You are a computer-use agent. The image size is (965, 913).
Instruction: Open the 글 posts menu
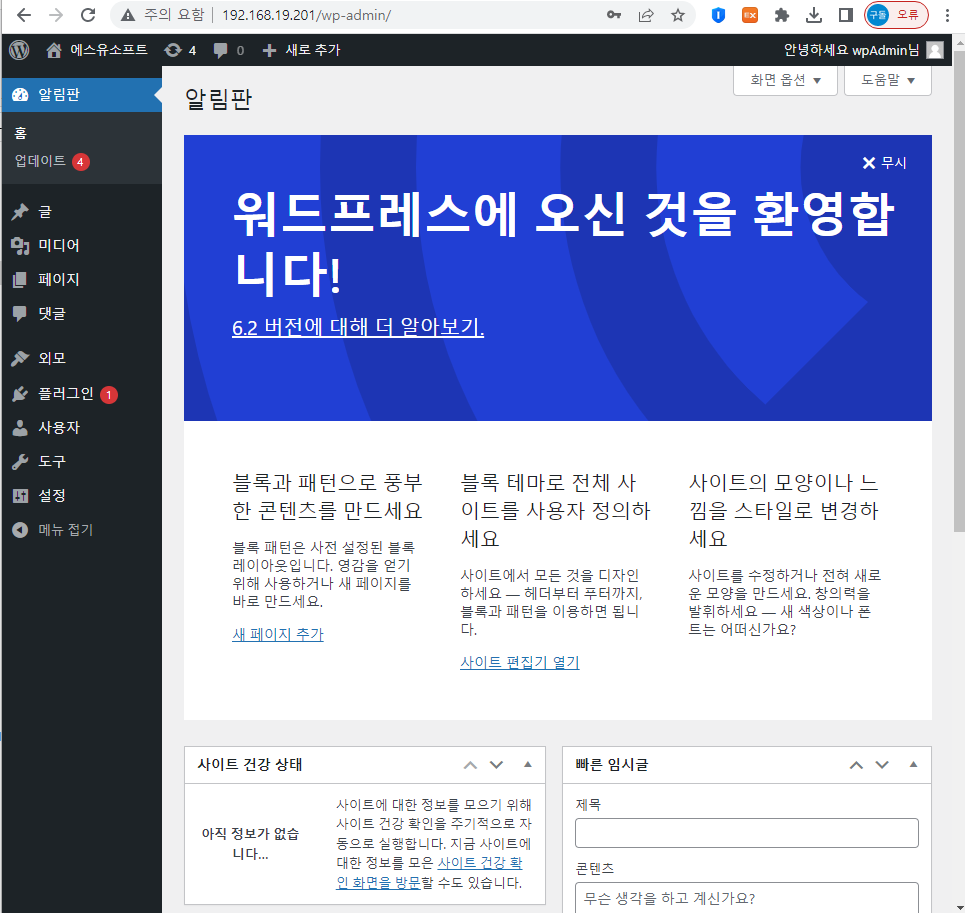[81, 212]
